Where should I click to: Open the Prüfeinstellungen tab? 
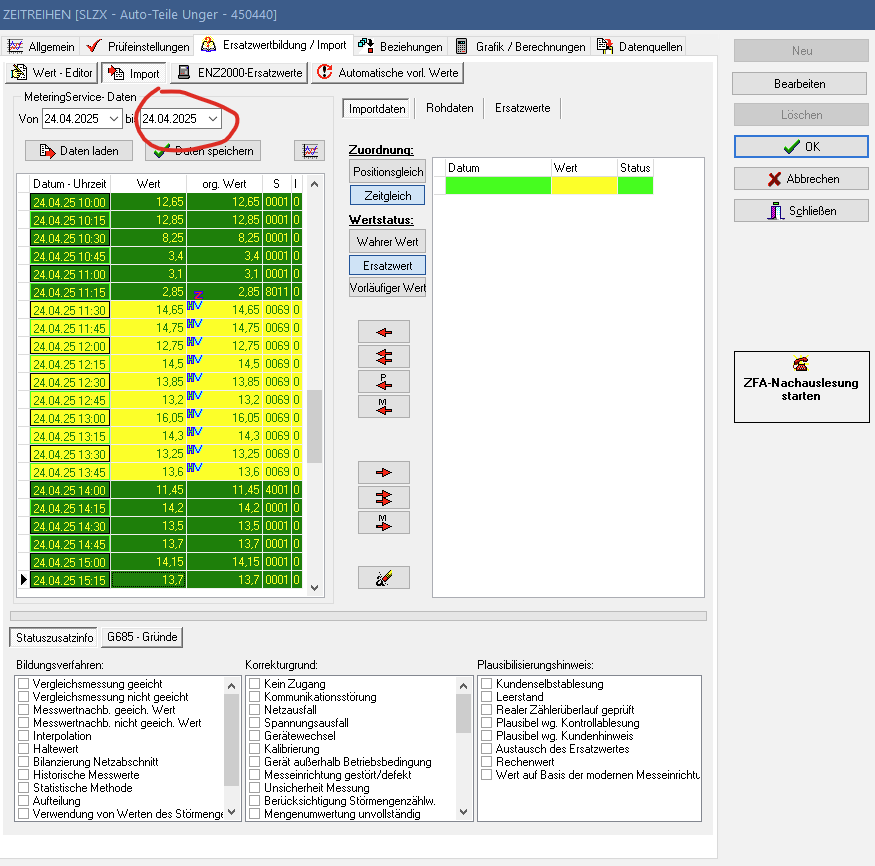138,47
